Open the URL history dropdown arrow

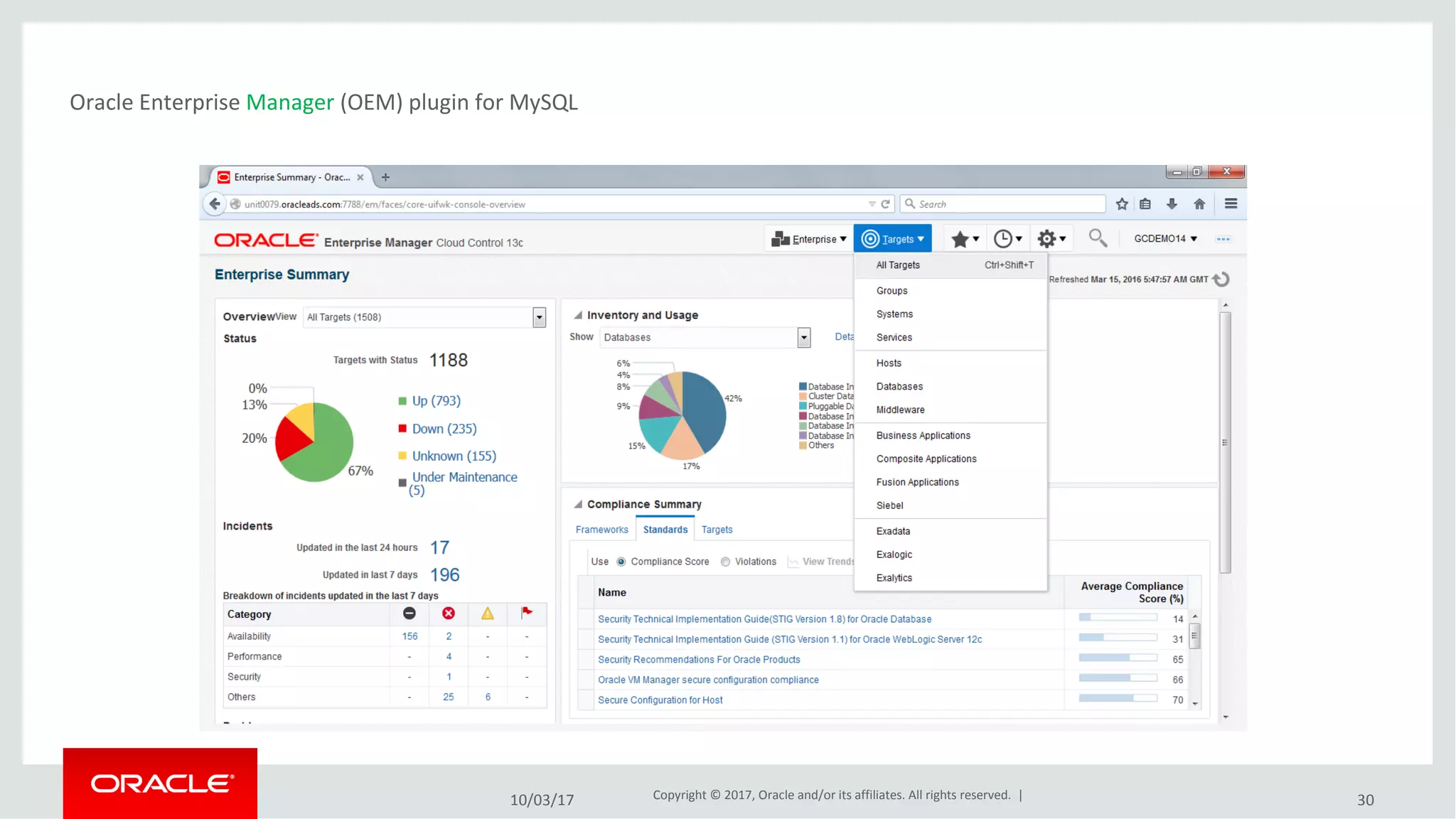pos(872,204)
